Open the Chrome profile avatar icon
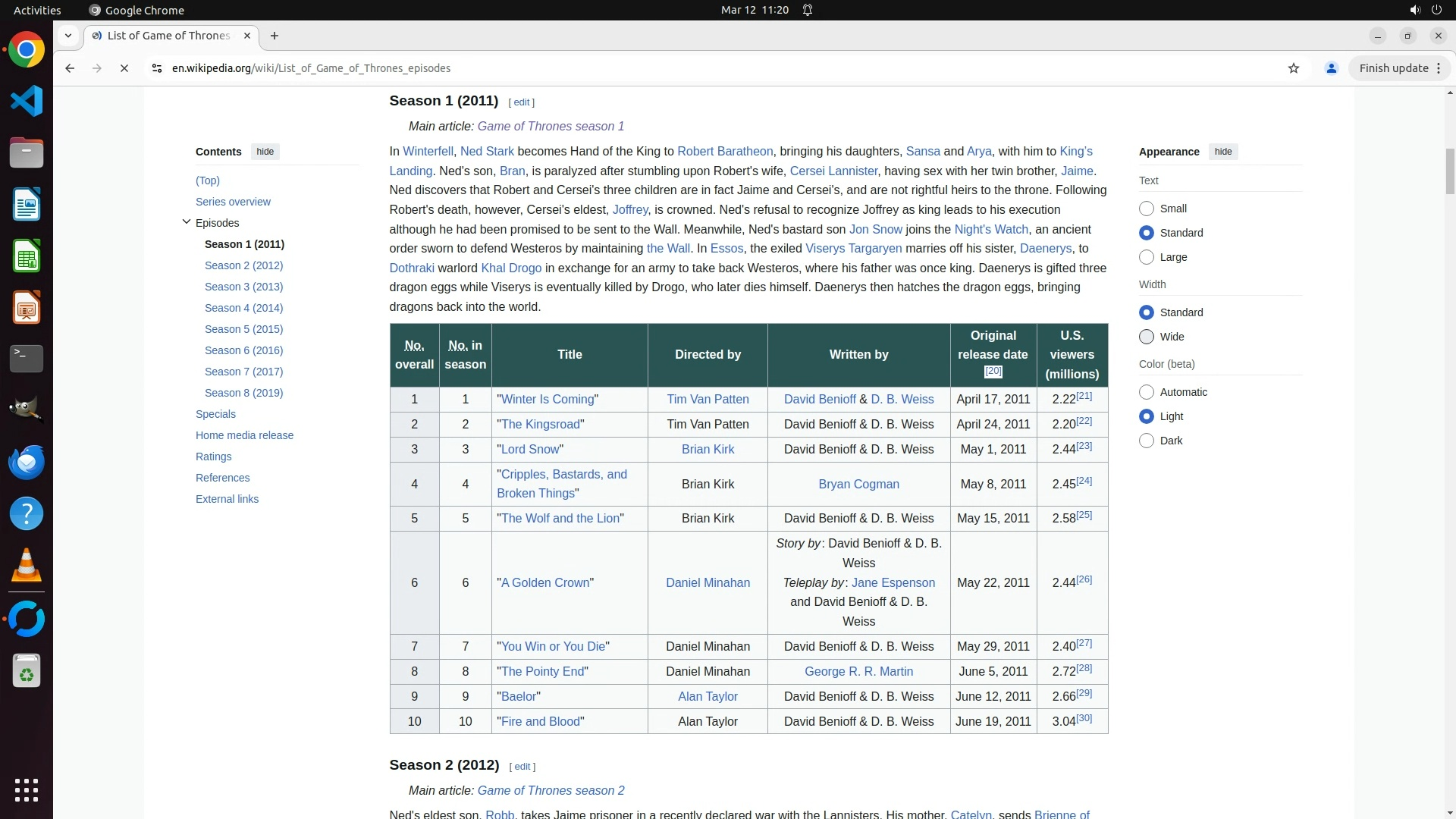1456x819 pixels. (1331, 68)
